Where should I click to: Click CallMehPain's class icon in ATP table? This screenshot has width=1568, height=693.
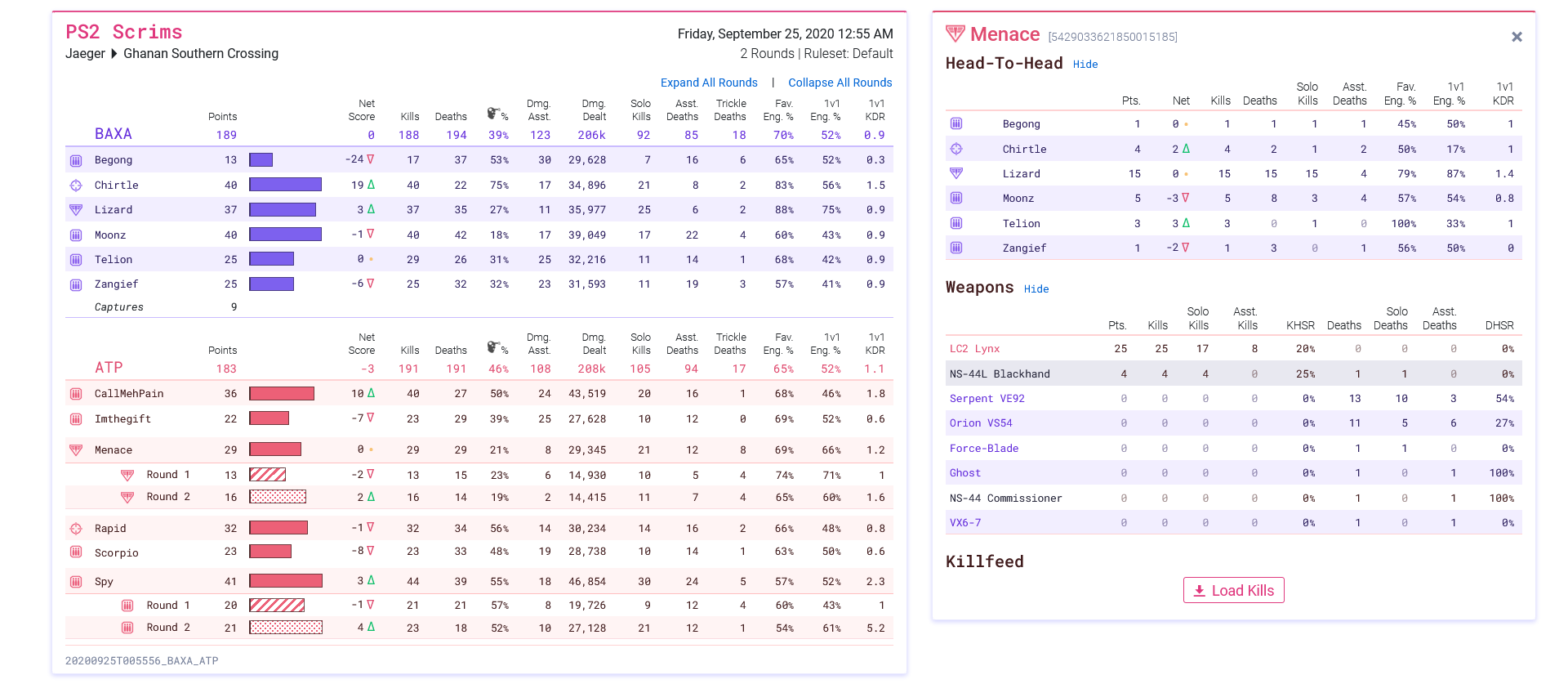pyautogui.click(x=76, y=394)
